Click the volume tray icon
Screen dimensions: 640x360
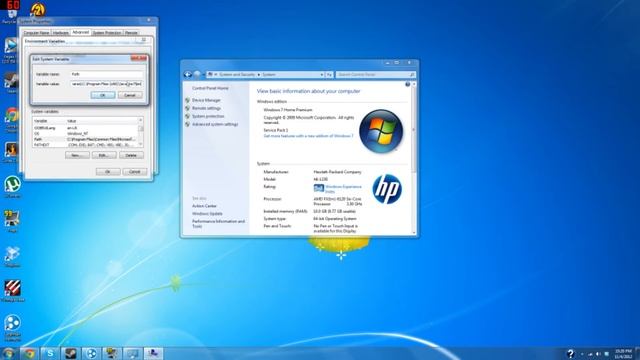click(x=598, y=354)
